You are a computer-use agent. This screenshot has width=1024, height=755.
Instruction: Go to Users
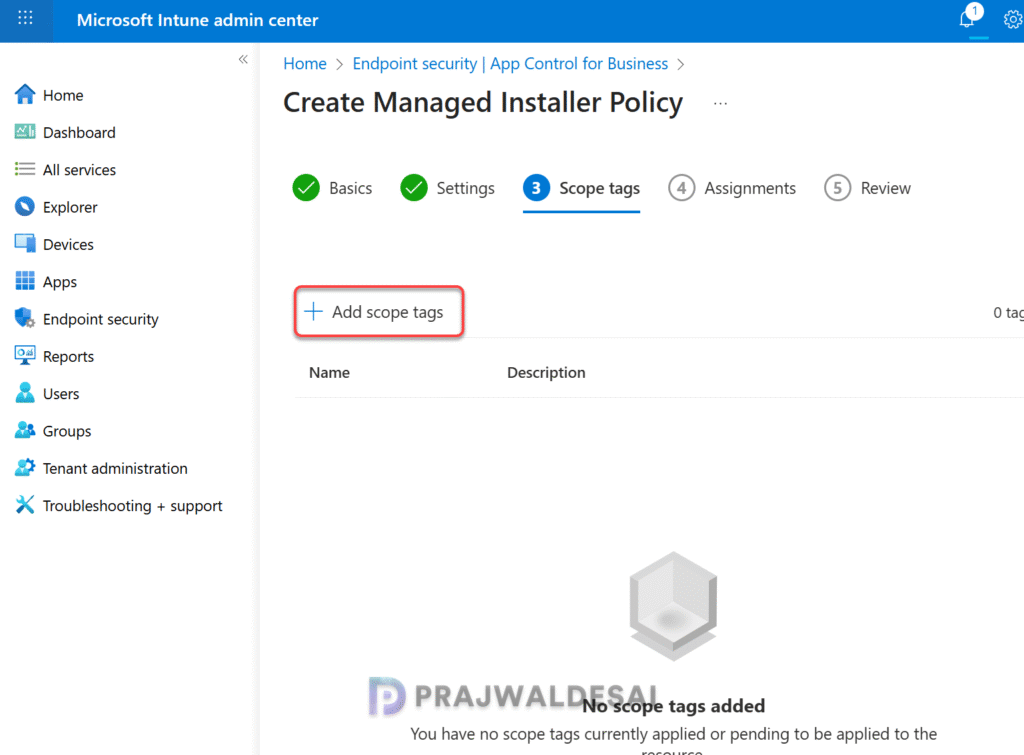pos(61,394)
